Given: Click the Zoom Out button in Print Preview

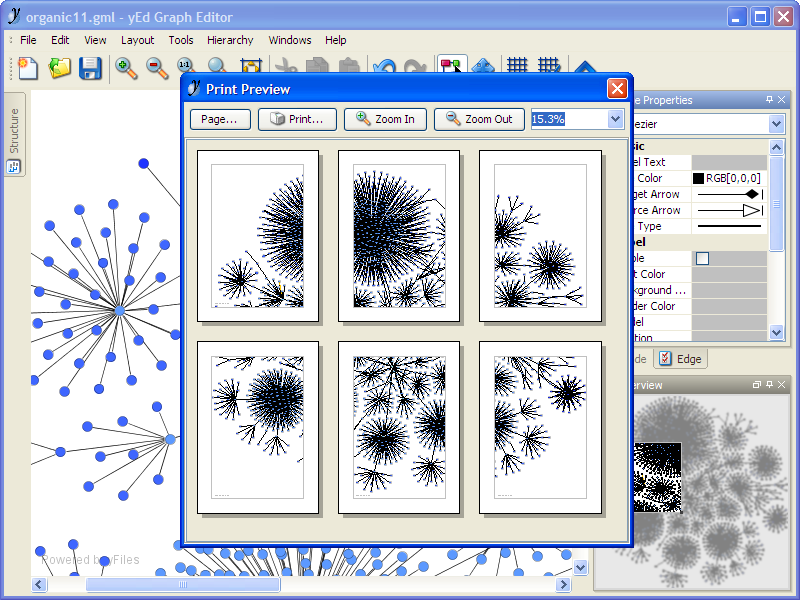Looking at the screenshot, I should (x=479, y=119).
